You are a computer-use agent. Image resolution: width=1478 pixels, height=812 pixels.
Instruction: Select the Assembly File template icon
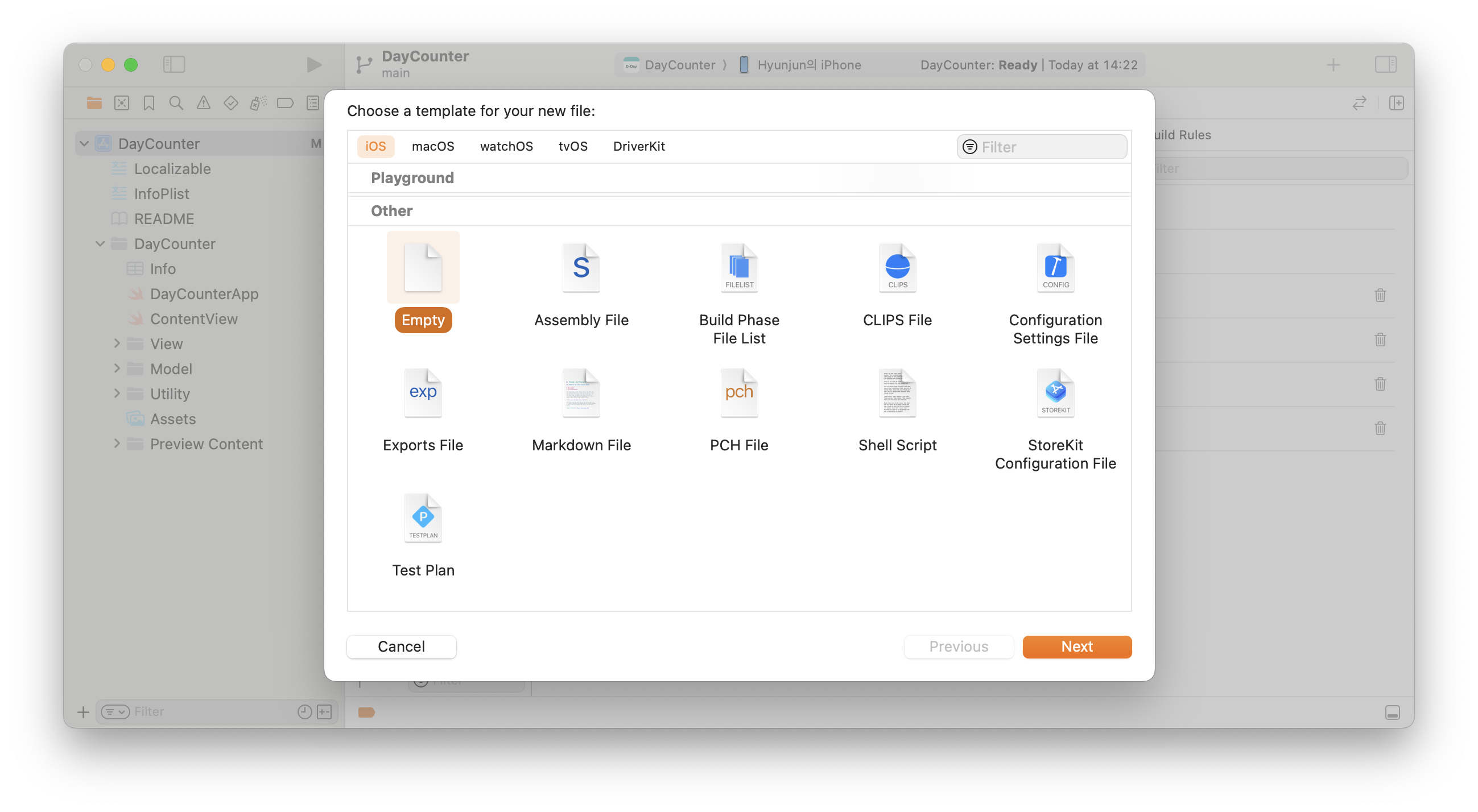tap(581, 268)
